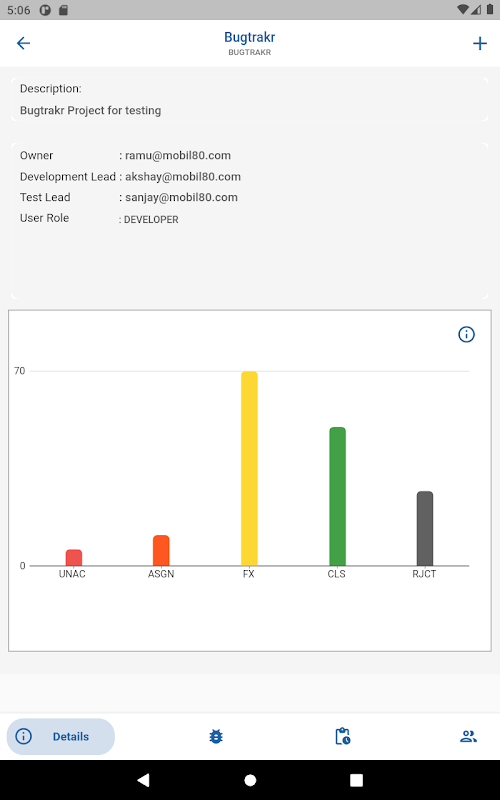Tap the project description text
This screenshot has height=800, width=500.
90,111
